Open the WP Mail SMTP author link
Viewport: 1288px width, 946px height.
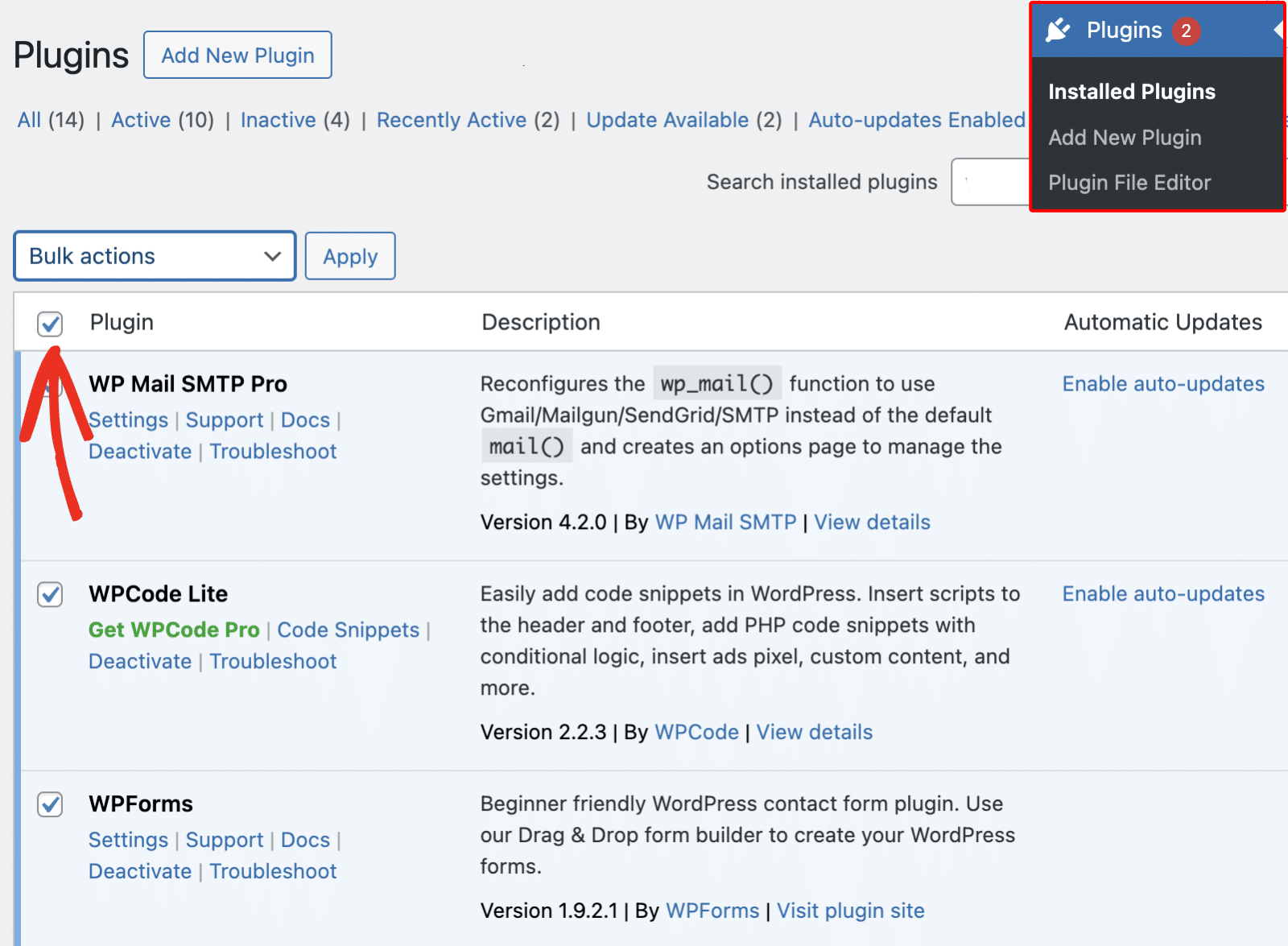(x=725, y=523)
